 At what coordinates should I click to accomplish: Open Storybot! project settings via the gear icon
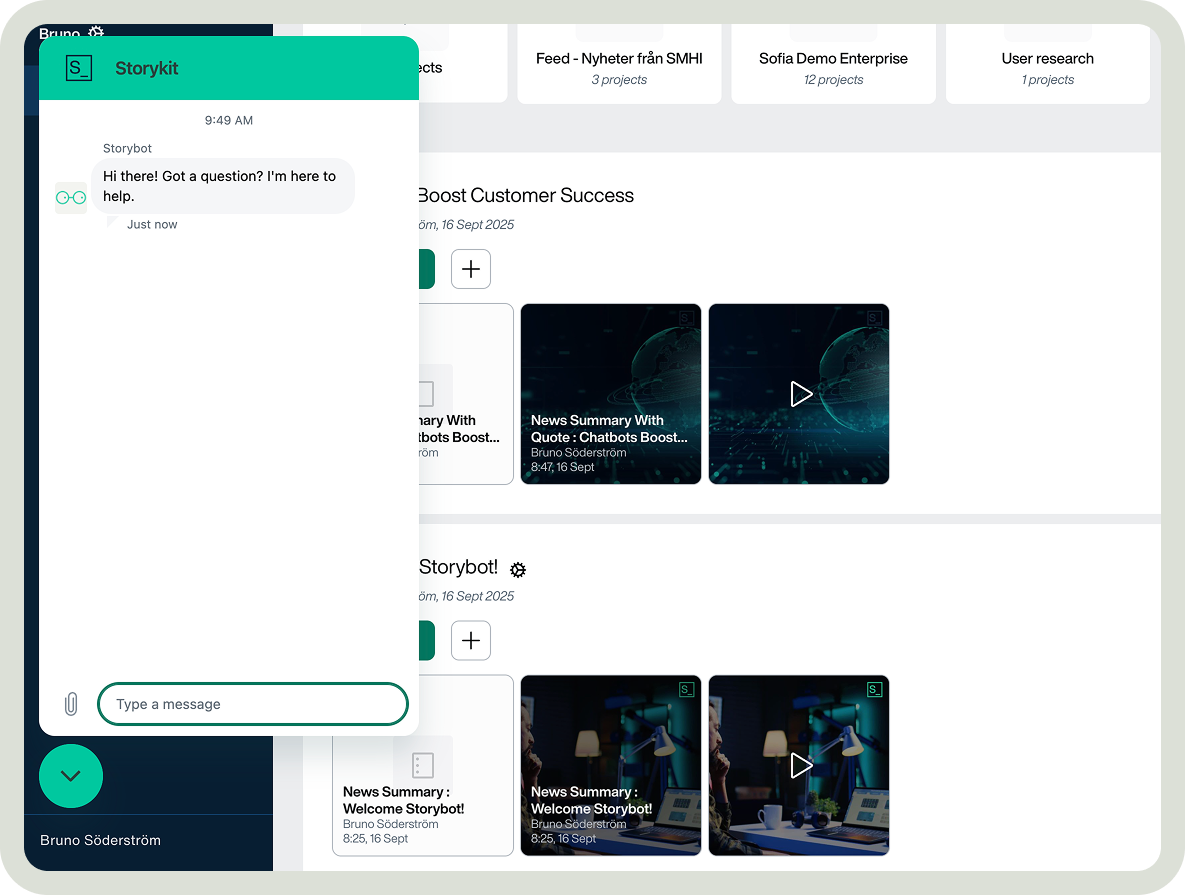517,569
